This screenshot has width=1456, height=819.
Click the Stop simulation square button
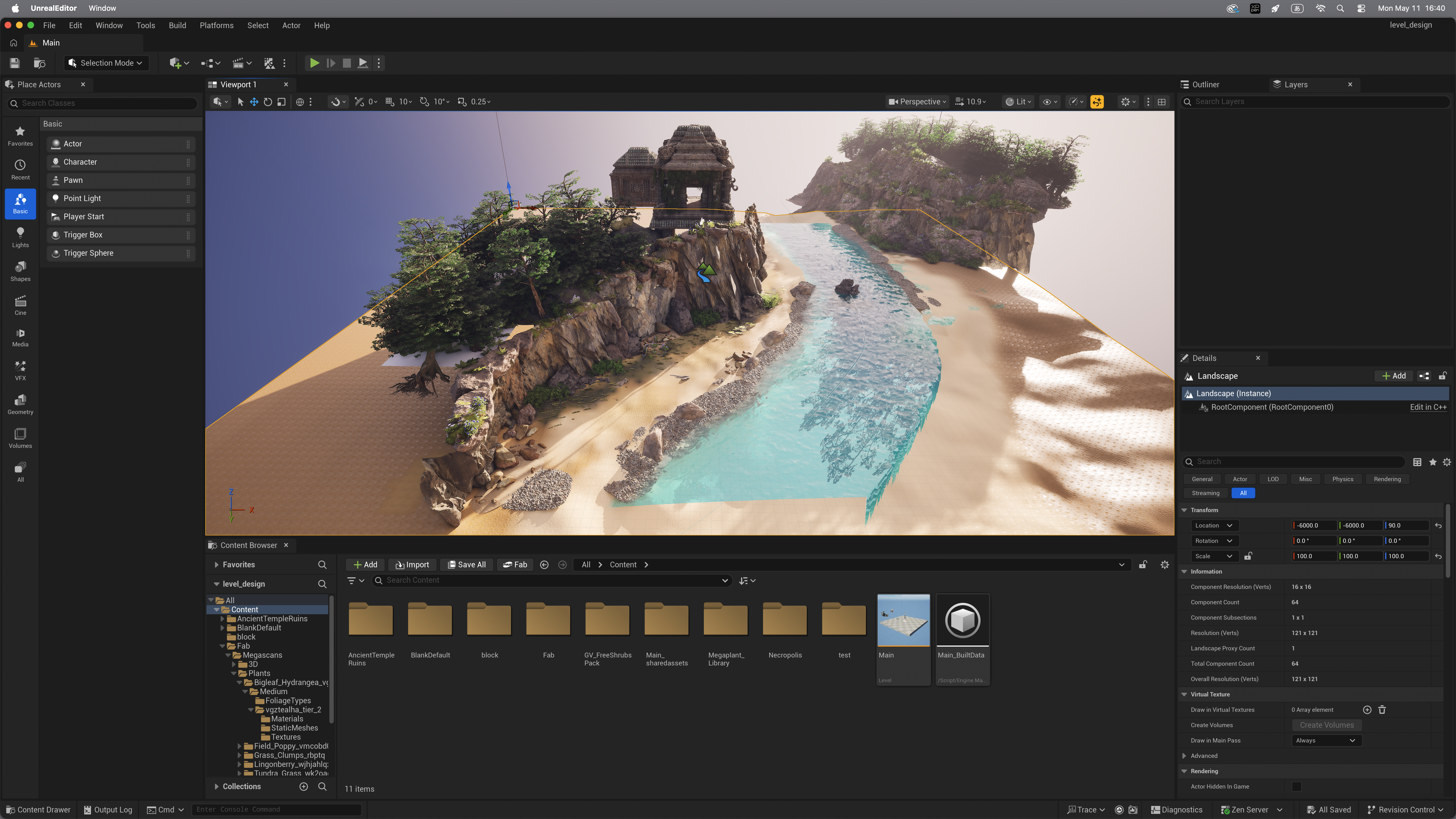[x=347, y=63]
